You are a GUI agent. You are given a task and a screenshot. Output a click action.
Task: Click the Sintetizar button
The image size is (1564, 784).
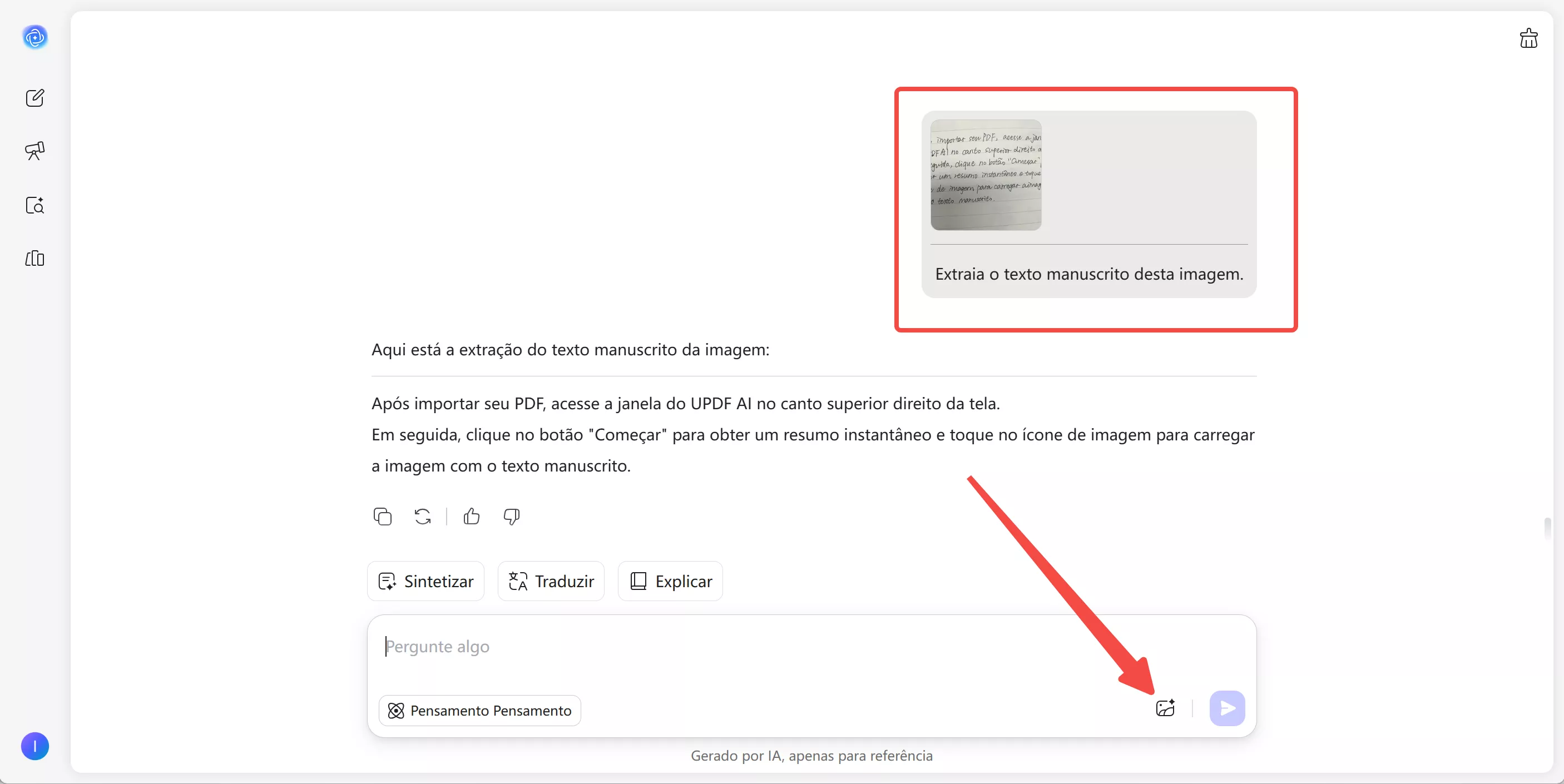click(x=425, y=580)
